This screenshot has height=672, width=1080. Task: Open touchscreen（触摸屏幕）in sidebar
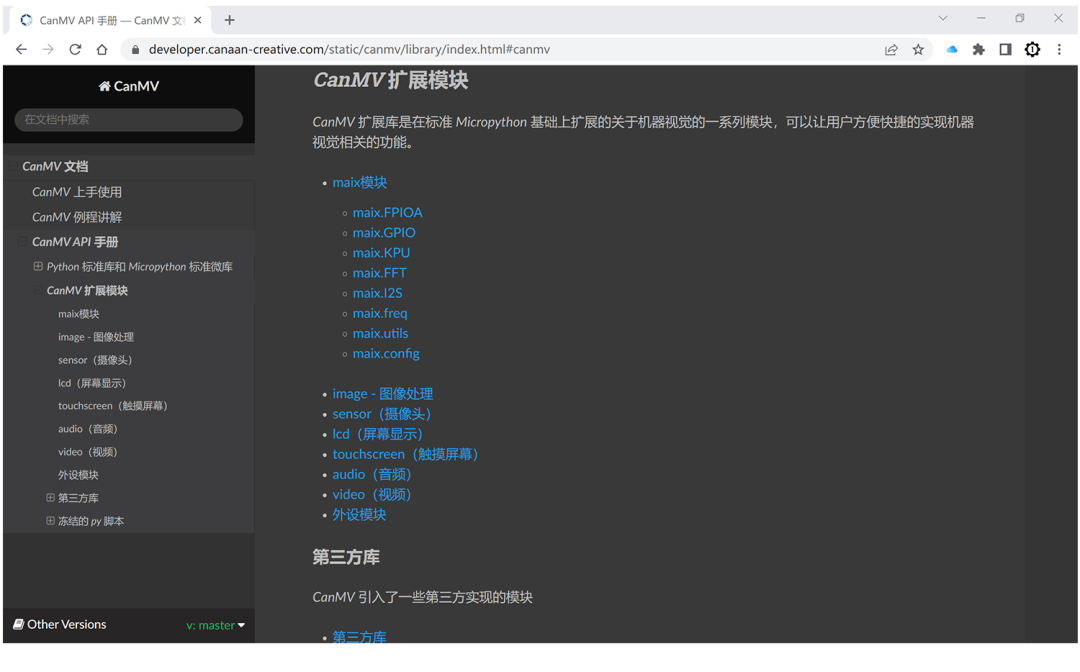(113, 406)
